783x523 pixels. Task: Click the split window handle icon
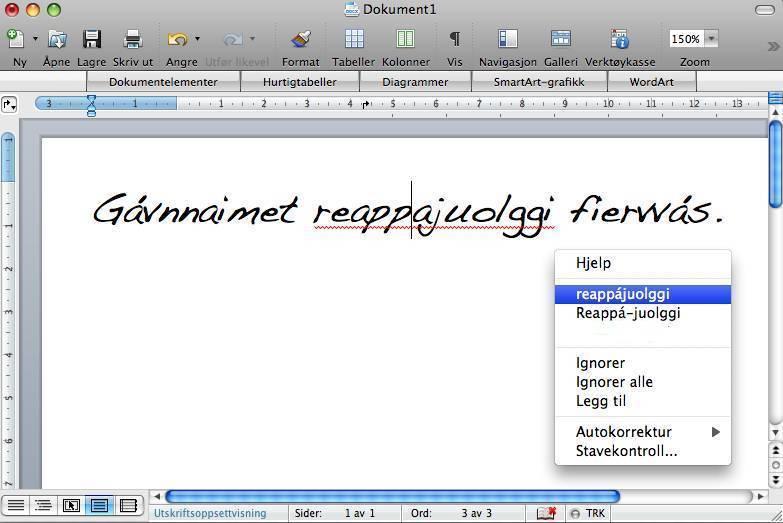tap(776, 98)
